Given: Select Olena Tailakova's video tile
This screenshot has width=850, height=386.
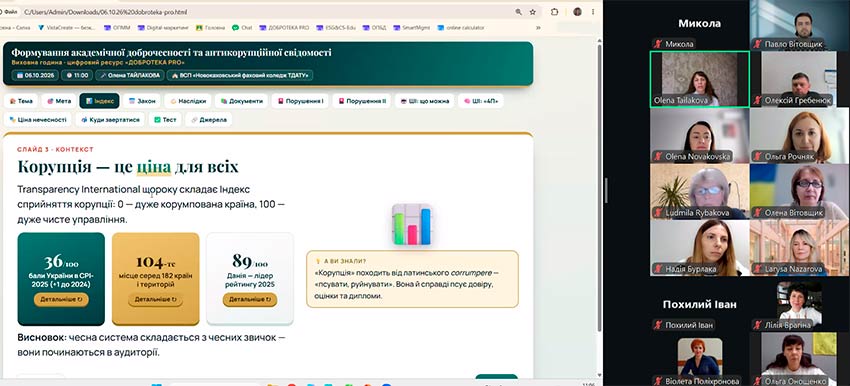Looking at the screenshot, I should click(699, 80).
